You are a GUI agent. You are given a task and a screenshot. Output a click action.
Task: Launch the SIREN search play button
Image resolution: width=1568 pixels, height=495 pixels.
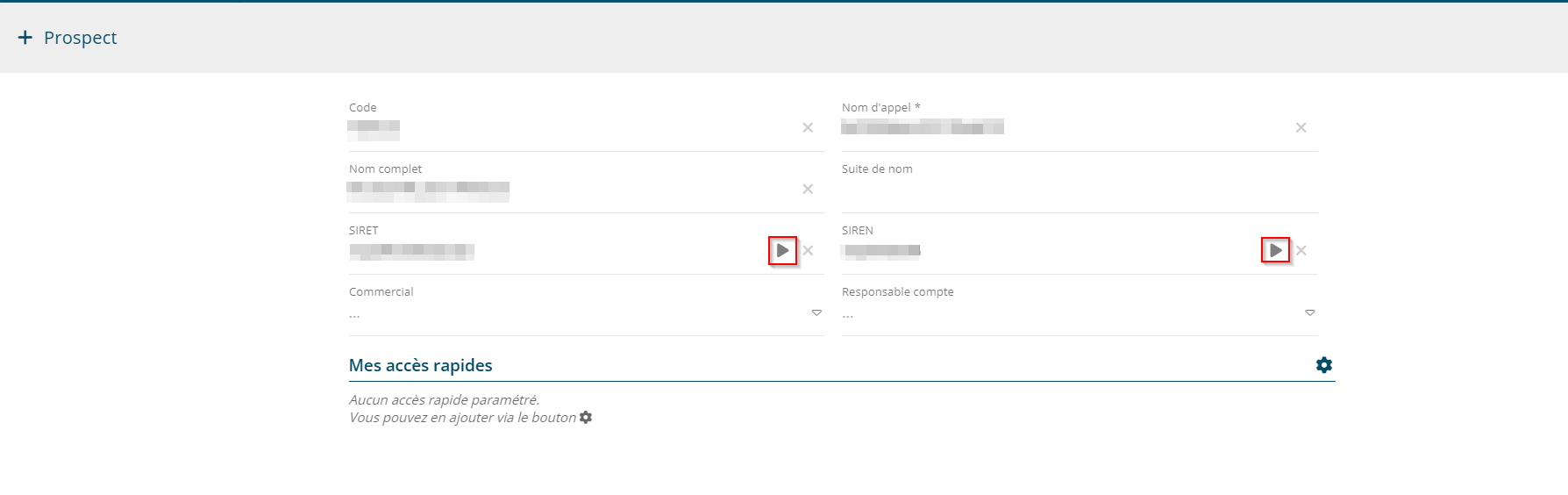pyautogui.click(x=1275, y=251)
